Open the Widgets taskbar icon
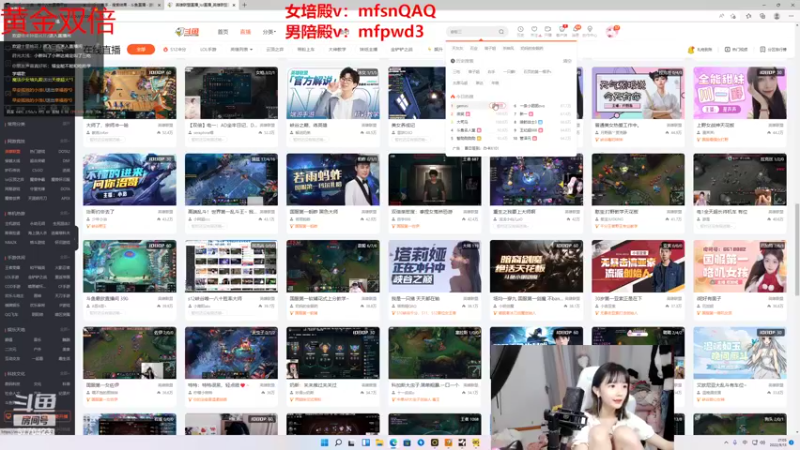Screen dimensions: 800x450 tap(366, 443)
